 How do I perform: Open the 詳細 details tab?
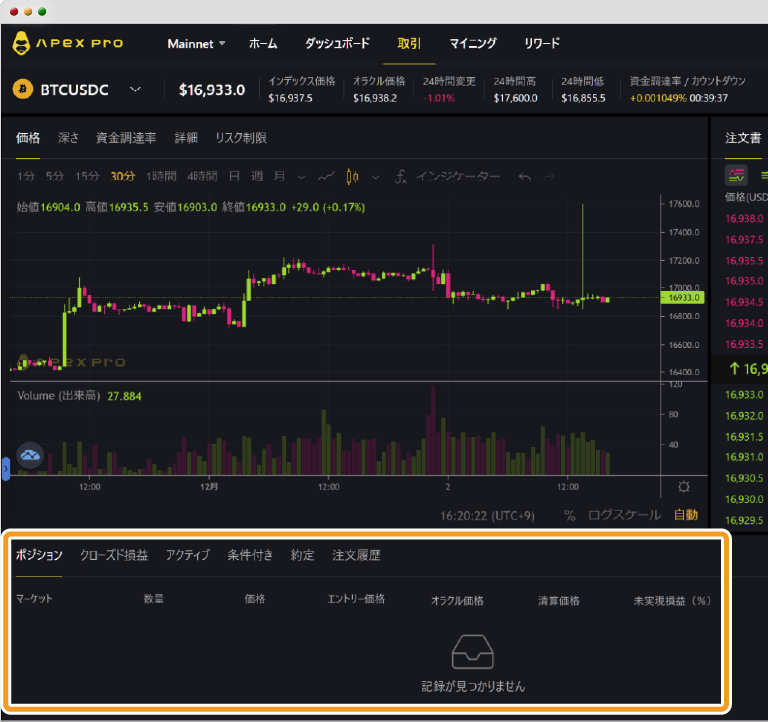[x=186, y=138]
